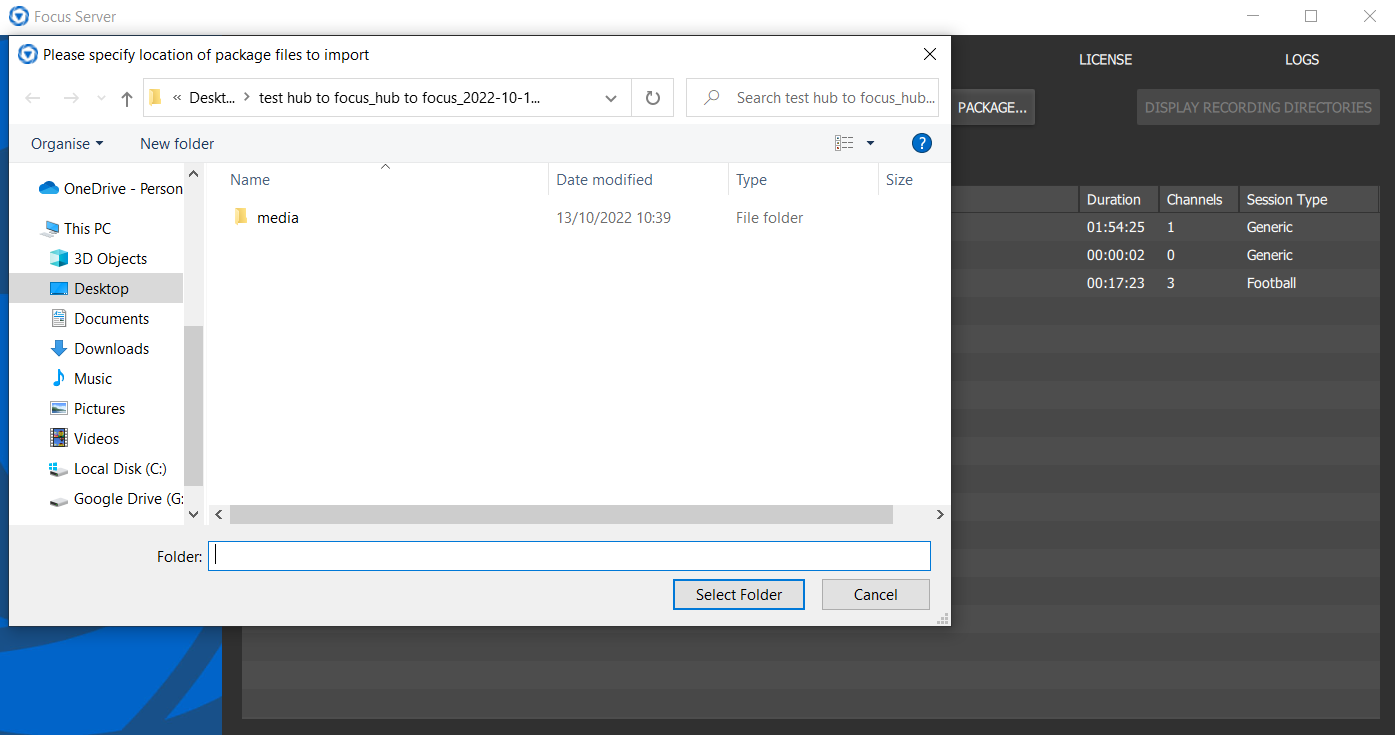Screen dimensions: 1395x735
Task: Click the search box in dialog
Action: point(812,98)
